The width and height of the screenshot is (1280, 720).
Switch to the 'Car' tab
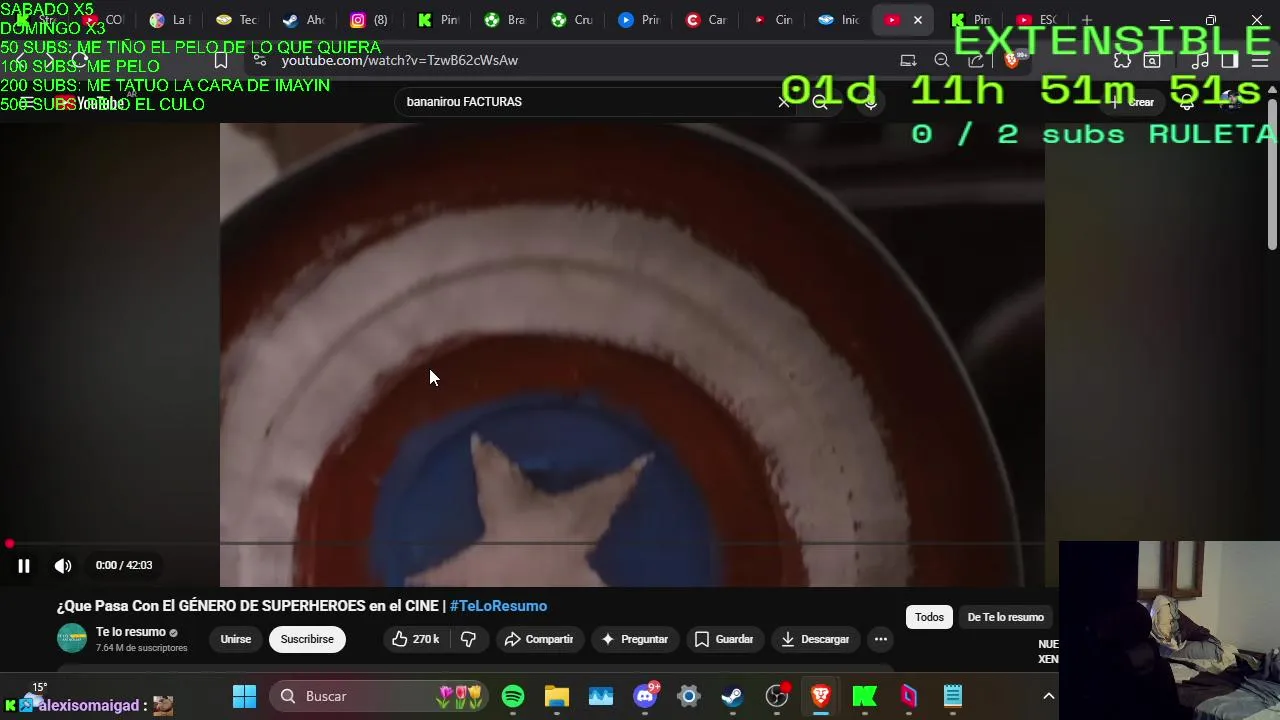pyautogui.click(x=705, y=20)
